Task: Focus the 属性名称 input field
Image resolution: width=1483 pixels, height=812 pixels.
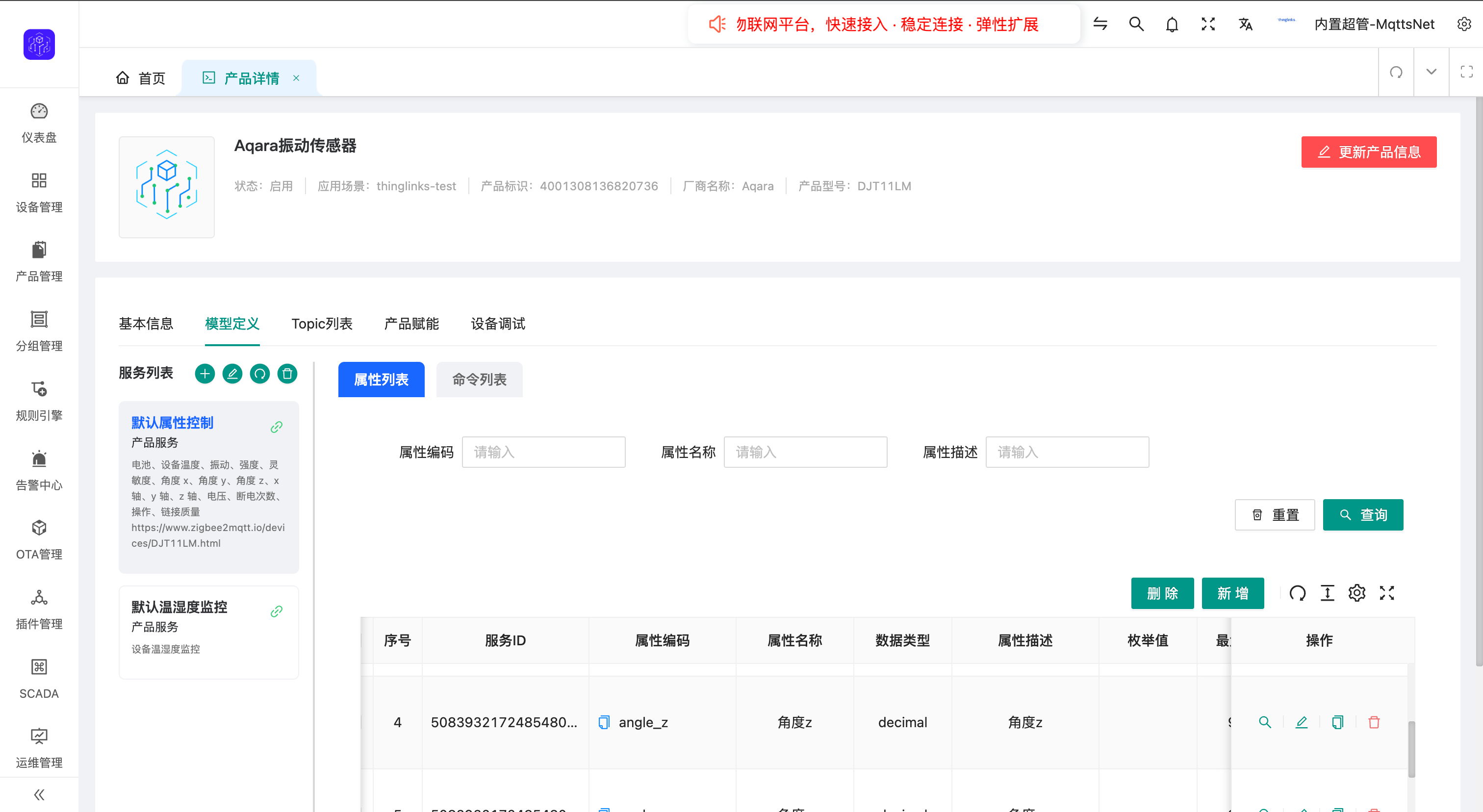Action: click(805, 452)
